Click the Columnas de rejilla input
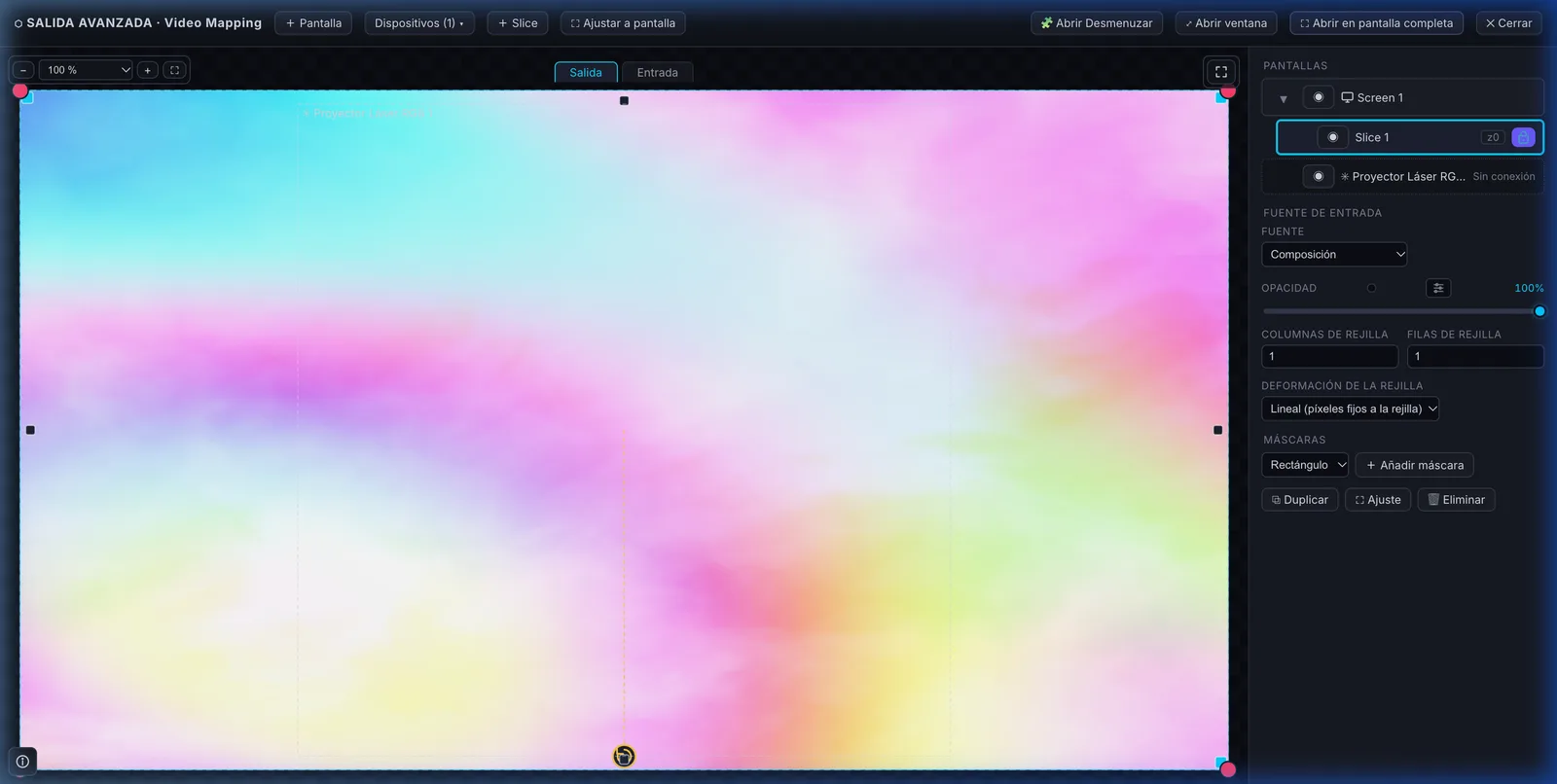Screen dimensions: 1557x784 pyautogui.click(x=1329, y=356)
